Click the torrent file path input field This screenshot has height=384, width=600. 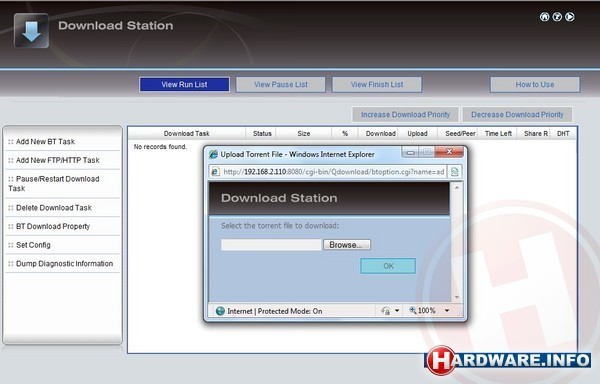tap(271, 245)
